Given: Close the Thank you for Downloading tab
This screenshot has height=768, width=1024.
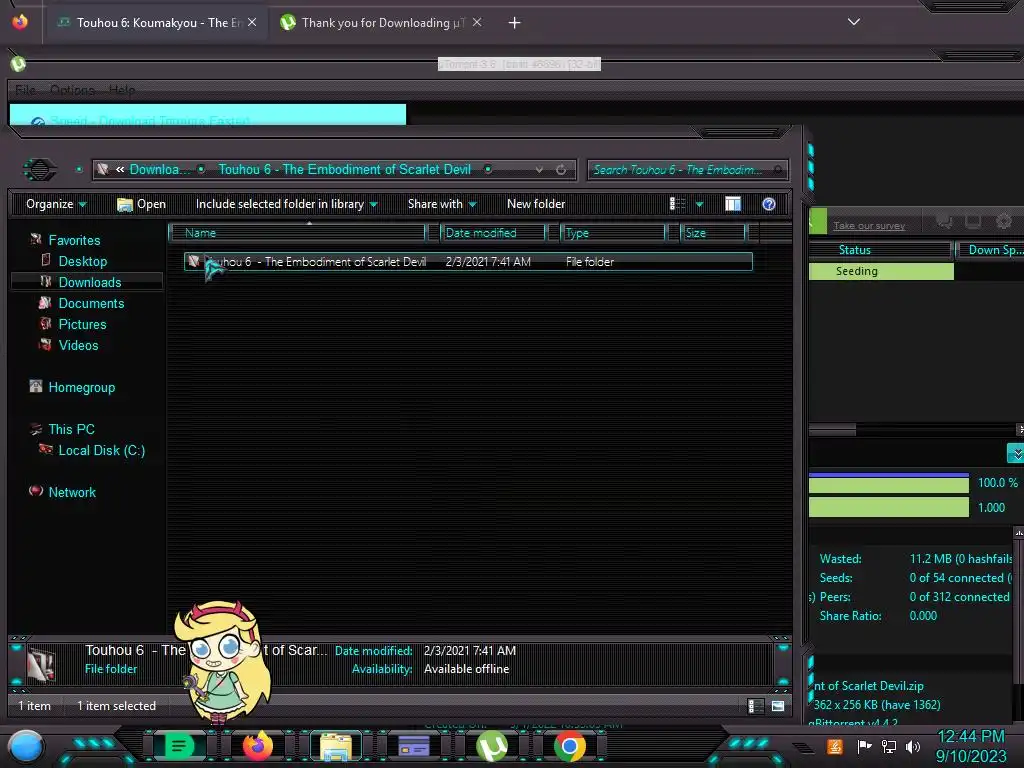Looking at the screenshot, I should [x=477, y=22].
